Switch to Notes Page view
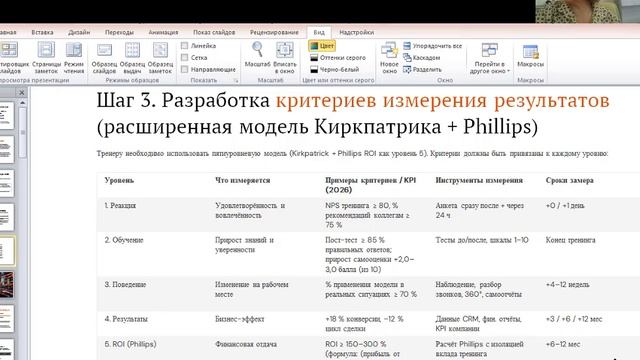 point(46,57)
